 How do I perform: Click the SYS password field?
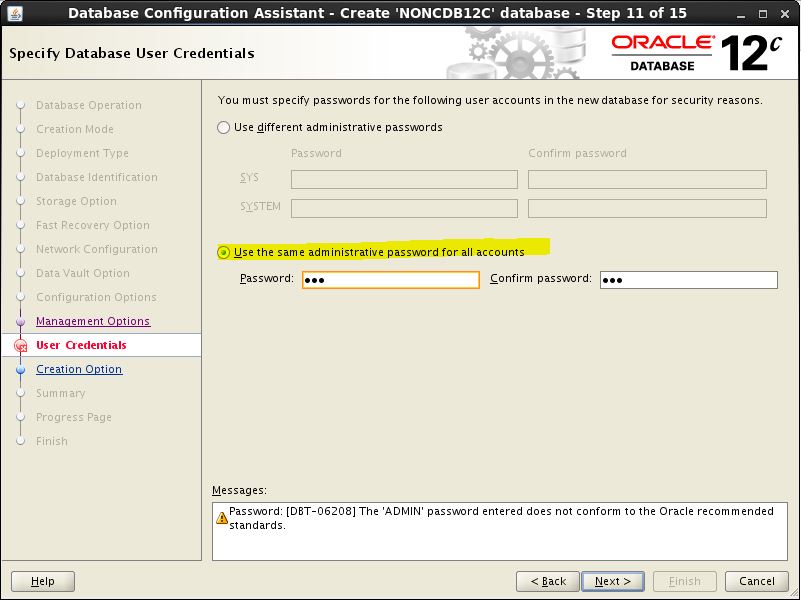point(404,180)
